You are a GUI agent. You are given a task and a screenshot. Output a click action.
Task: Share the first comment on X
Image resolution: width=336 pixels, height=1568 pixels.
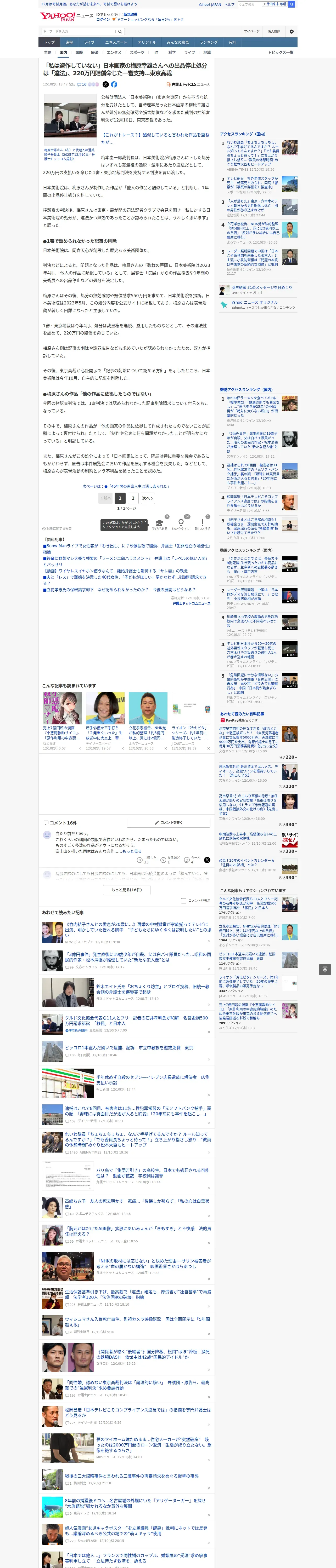pyautogui.click(x=207, y=860)
